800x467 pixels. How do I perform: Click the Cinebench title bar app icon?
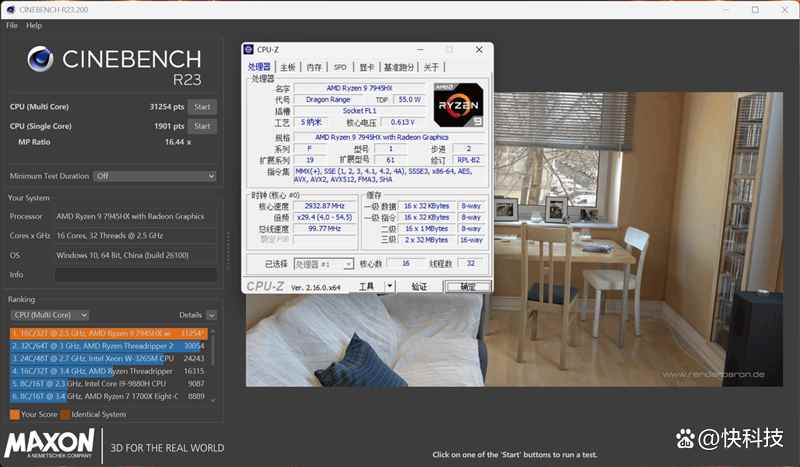click(10, 10)
